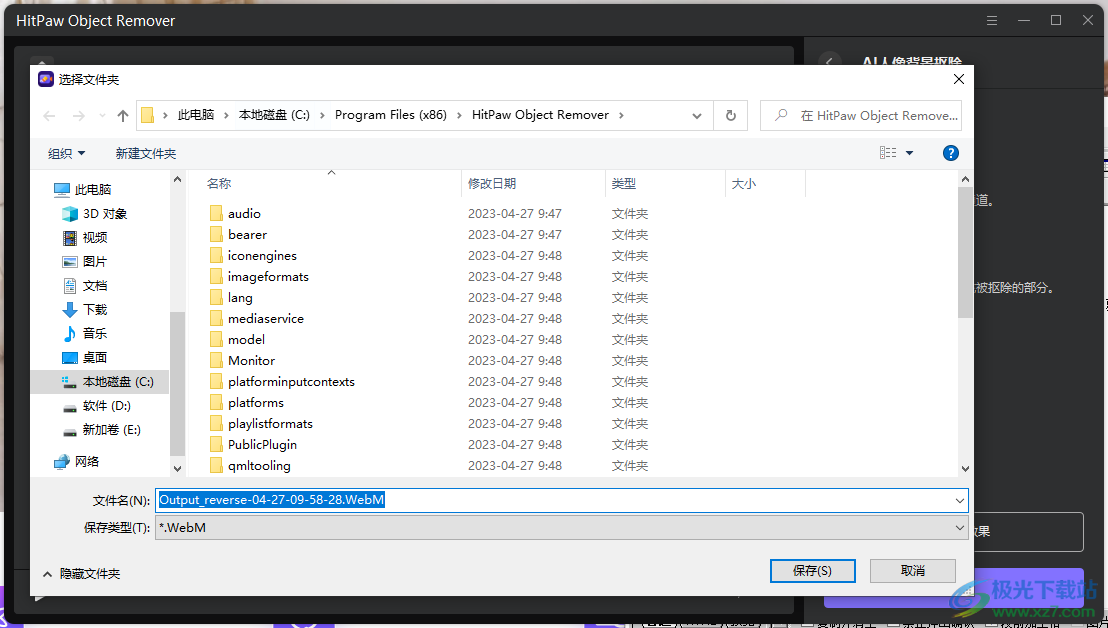Go back with the dialog's back arrow
The height and width of the screenshot is (628, 1108).
pyautogui.click(x=49, y=116)
